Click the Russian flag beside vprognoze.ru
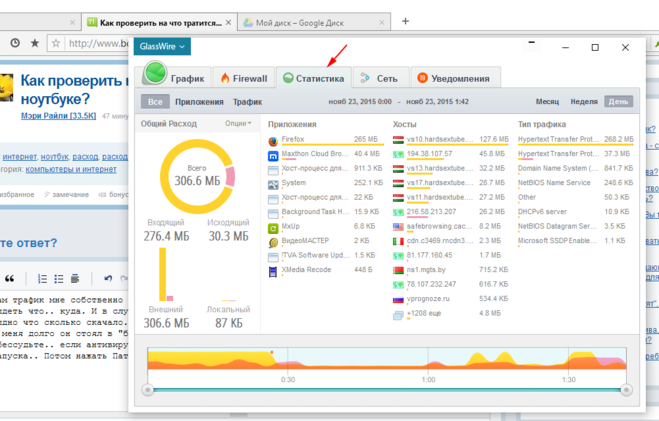Viewport: 659px width, 421px height. tap(398, 299)
